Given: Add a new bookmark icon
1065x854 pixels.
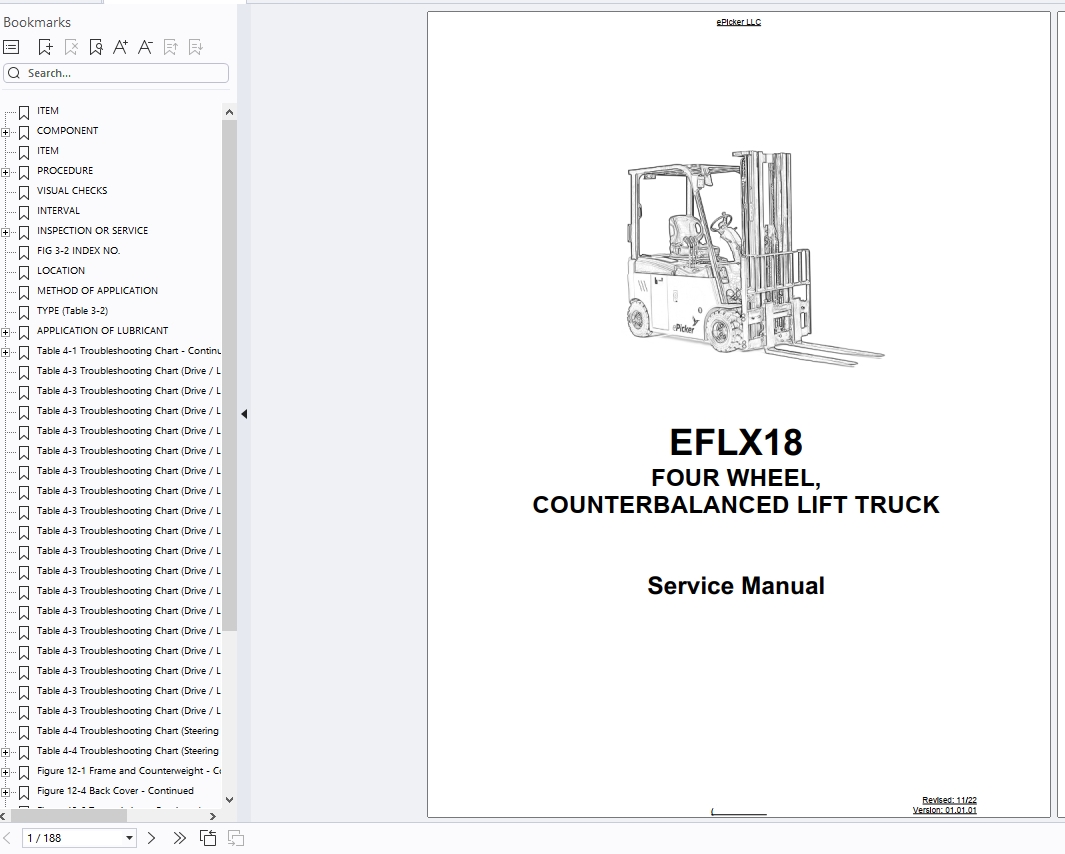Looking at the screenshot, I should coord(46,47).
